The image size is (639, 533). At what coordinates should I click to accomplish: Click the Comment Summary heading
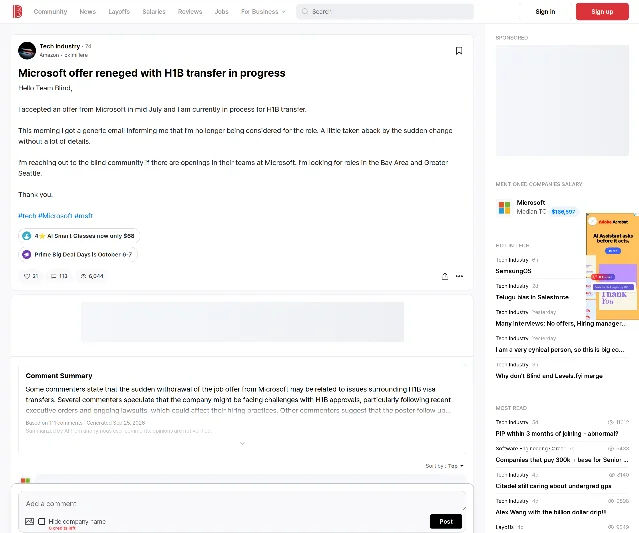[x=59, y=376]
